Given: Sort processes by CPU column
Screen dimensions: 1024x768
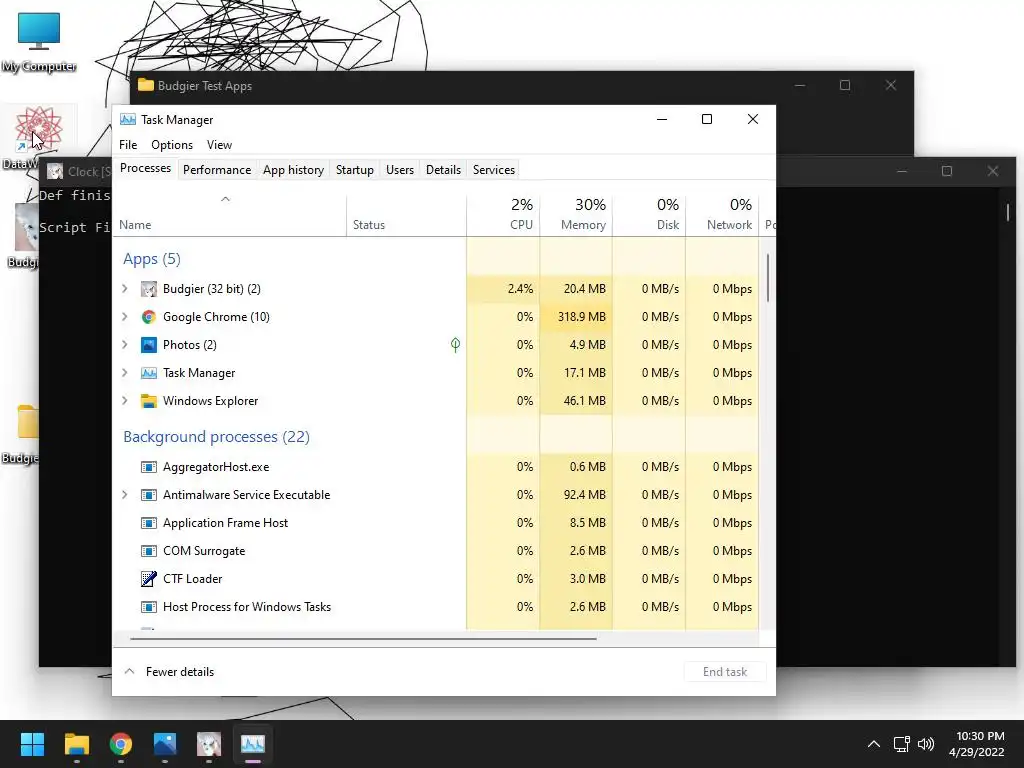Looking at the screenshot, I should coord(504,216).
